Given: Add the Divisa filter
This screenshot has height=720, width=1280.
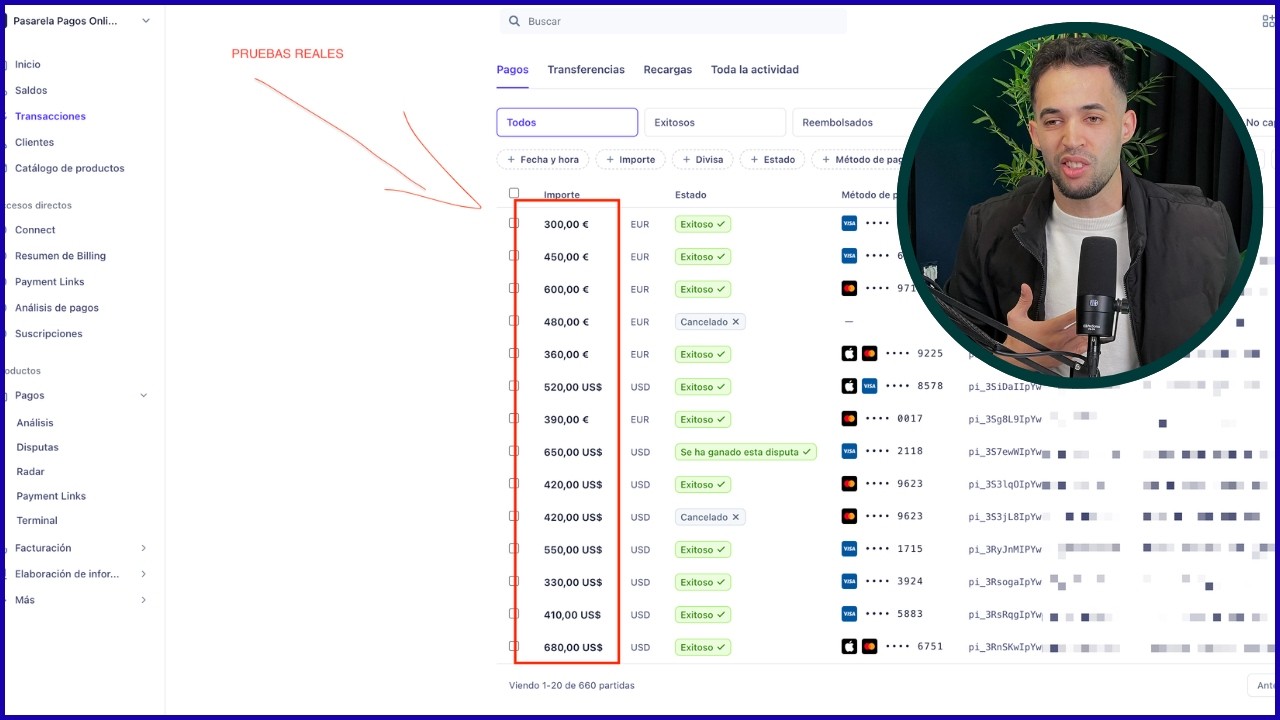Looking at the screenshot, I should pyautogui.click(x=704, y=160).
